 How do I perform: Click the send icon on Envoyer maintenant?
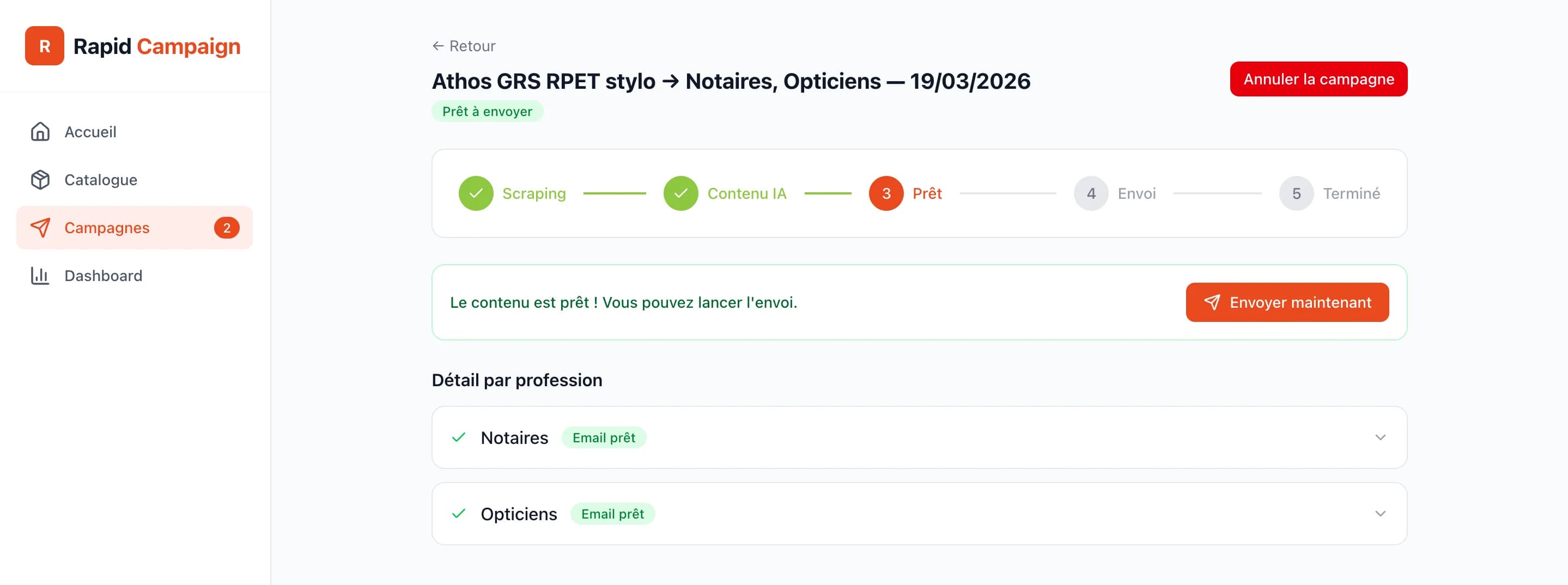point(1213,302)
